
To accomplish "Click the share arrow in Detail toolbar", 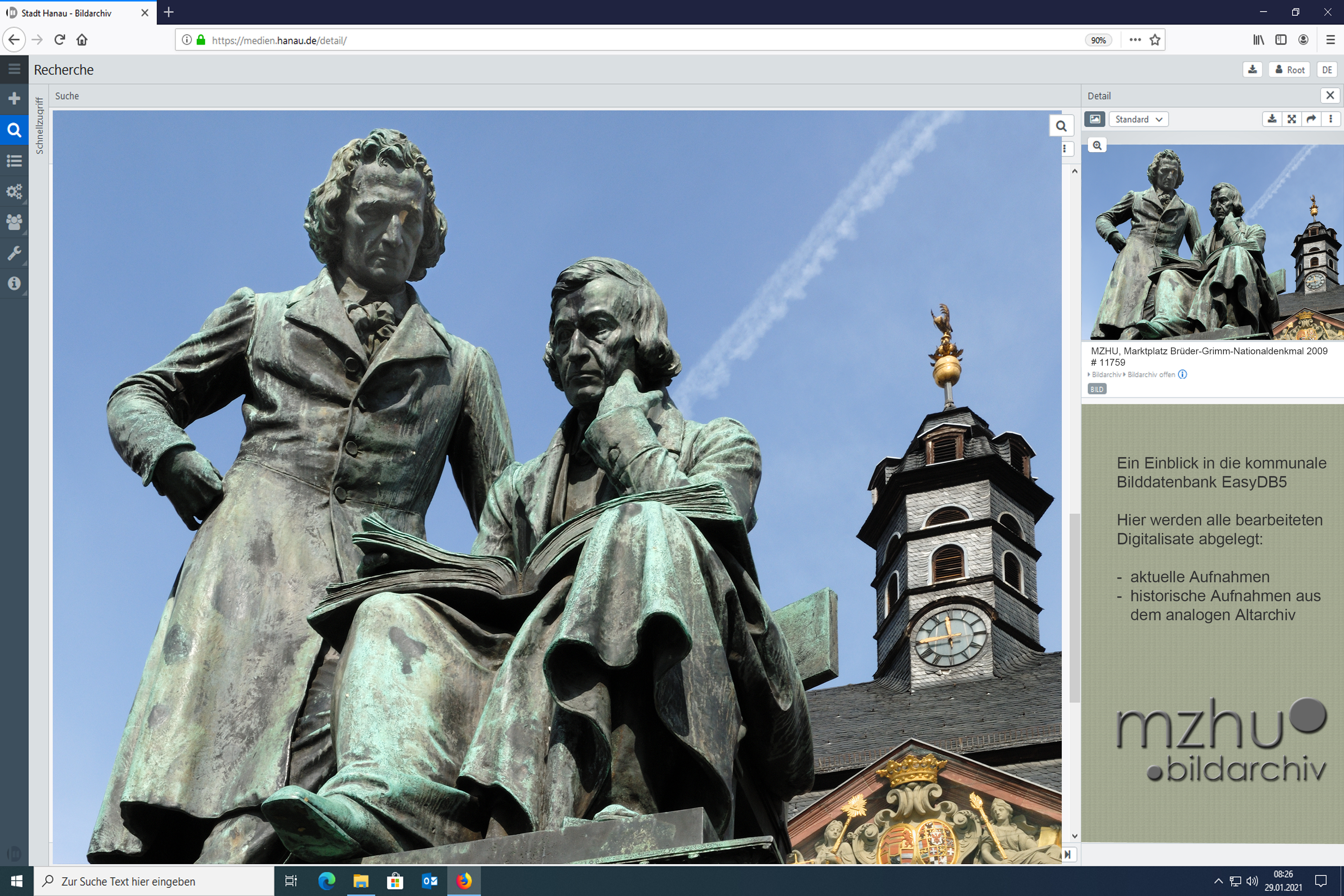I will tap(1311, 119).
